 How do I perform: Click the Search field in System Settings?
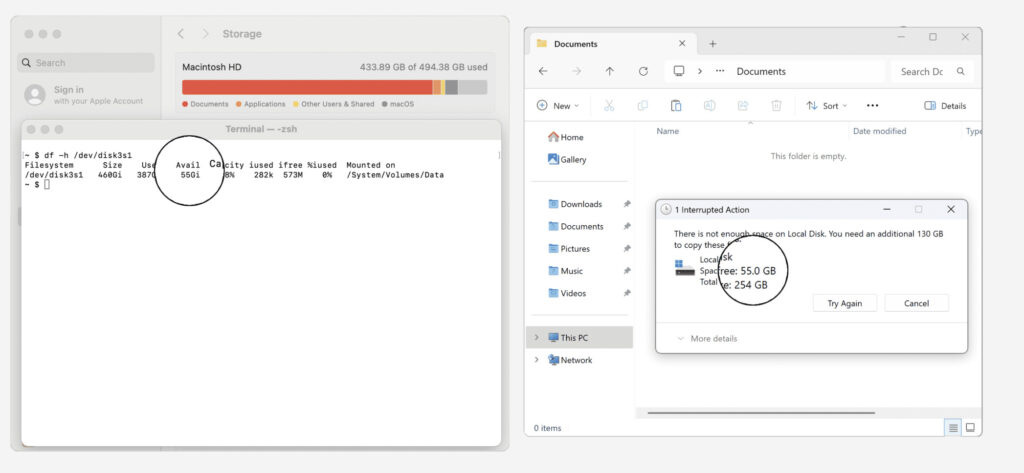[86, 63]
